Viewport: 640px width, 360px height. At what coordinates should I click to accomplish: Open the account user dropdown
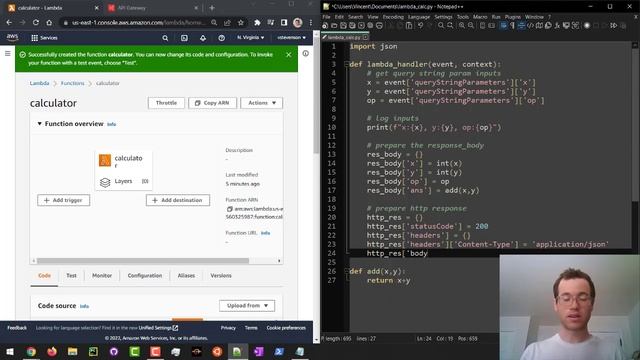pyautogui.click(x=291, y=38)
